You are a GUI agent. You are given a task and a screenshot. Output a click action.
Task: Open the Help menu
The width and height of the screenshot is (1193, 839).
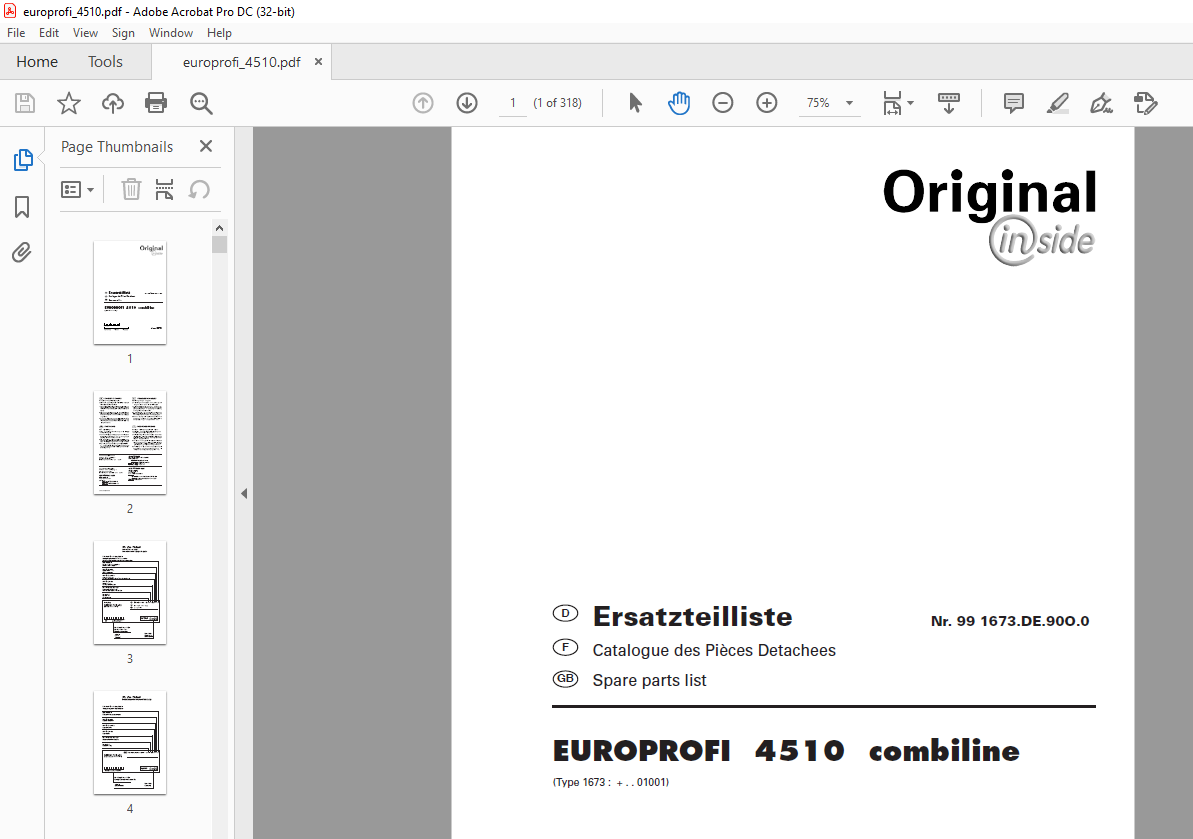(x=219, y=33)
